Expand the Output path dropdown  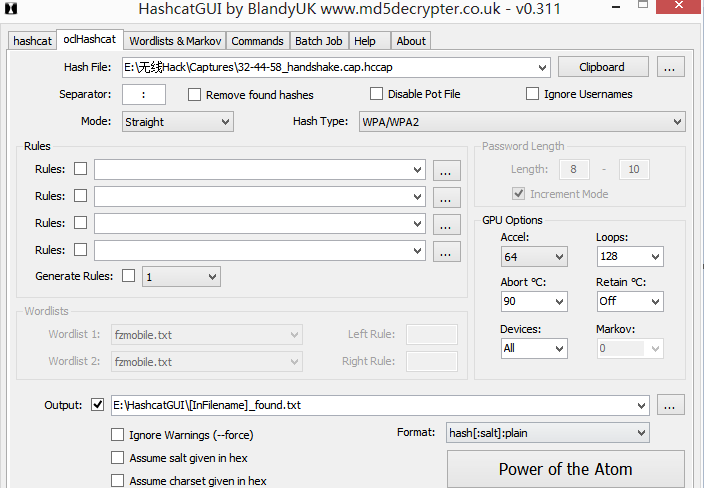point(642,406)
